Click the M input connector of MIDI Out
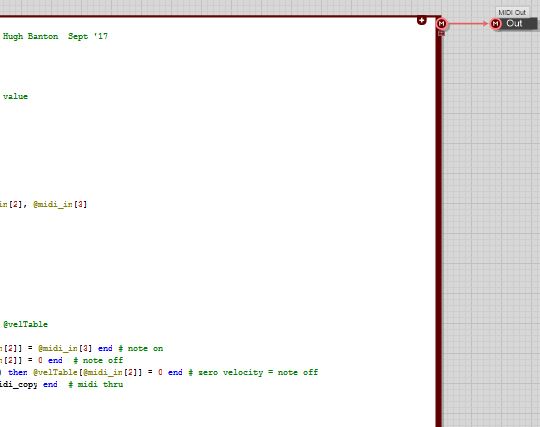Image resolution: width=540 pixels, height=427 pixels. pyautogui.click(x=495, y=24)
